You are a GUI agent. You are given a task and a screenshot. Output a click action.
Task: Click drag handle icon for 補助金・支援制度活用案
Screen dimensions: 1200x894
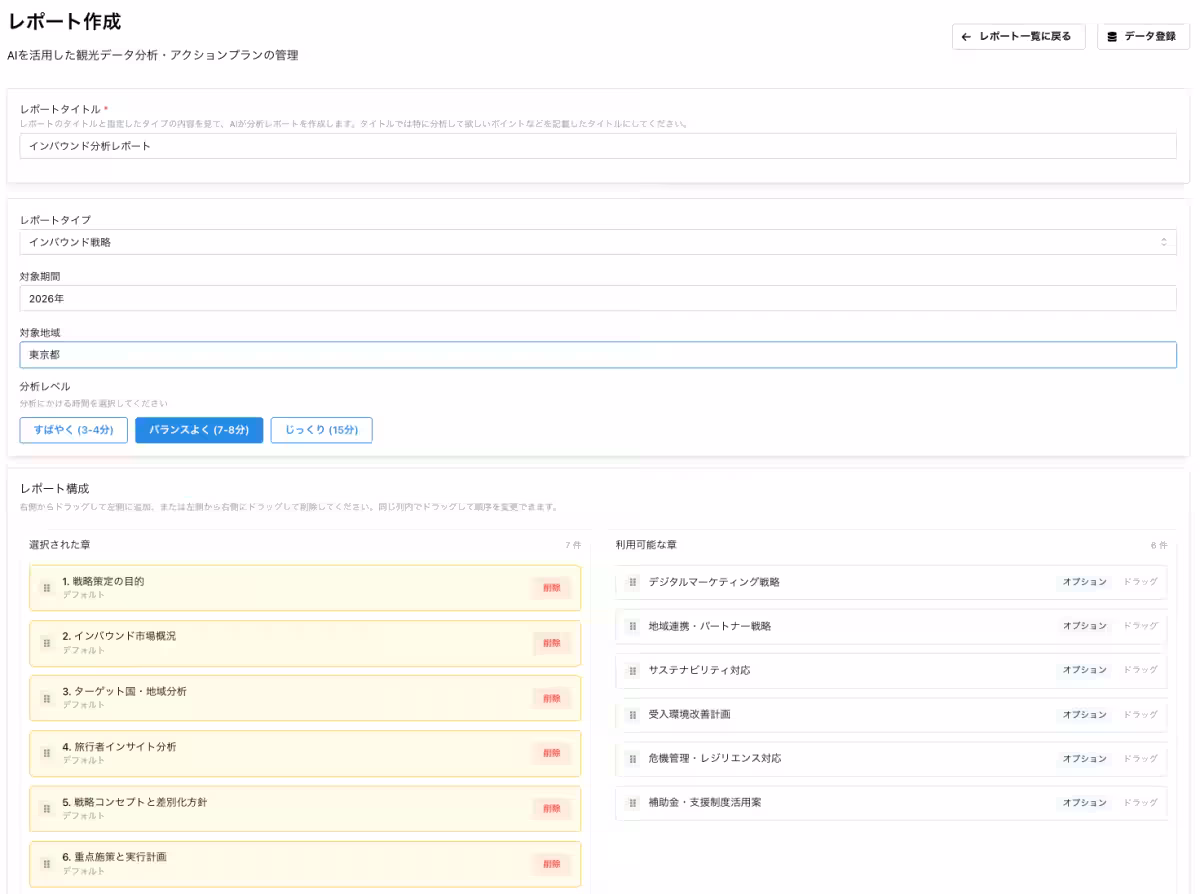632,803
